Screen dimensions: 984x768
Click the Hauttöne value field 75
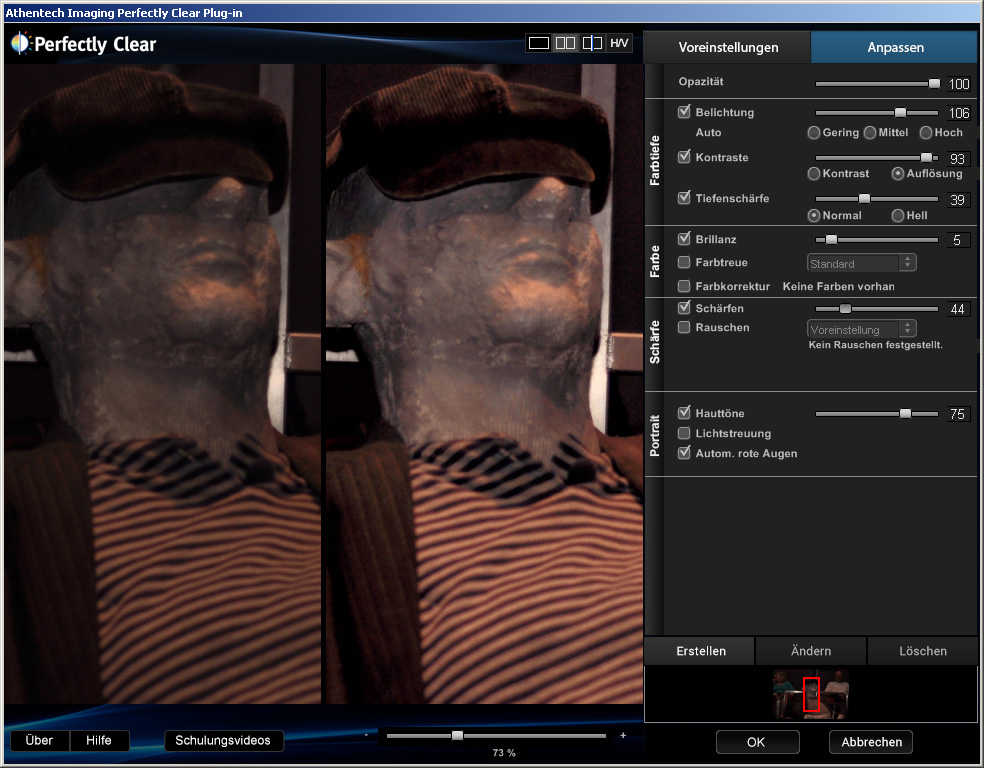pos(958,413)
